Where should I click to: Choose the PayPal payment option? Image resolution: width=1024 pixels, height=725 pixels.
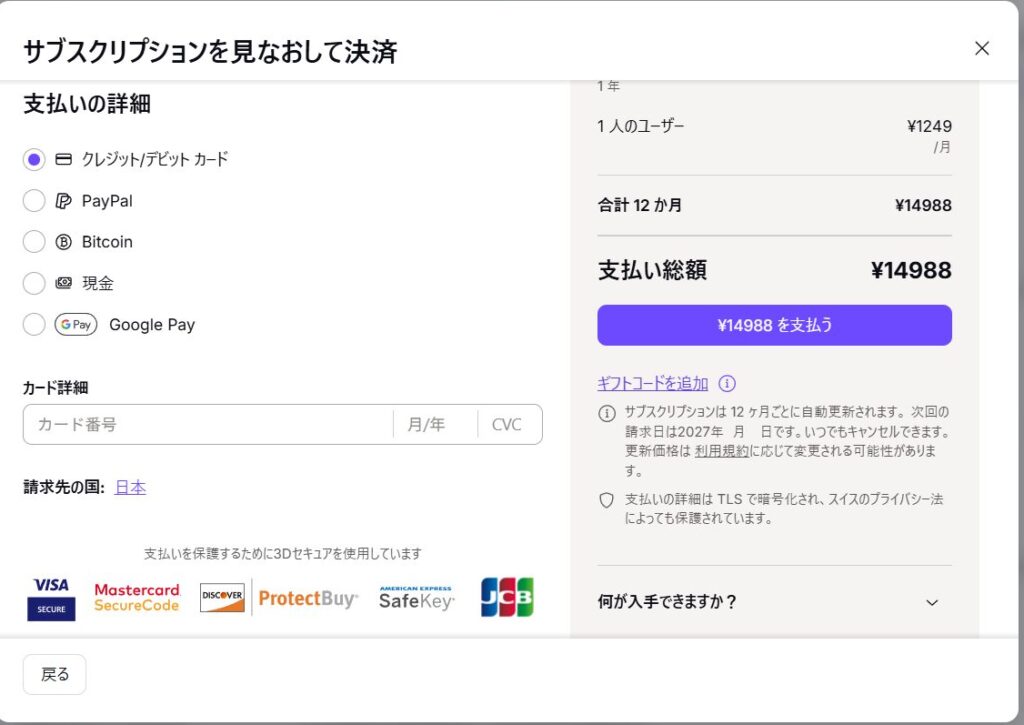click(34, 201)
